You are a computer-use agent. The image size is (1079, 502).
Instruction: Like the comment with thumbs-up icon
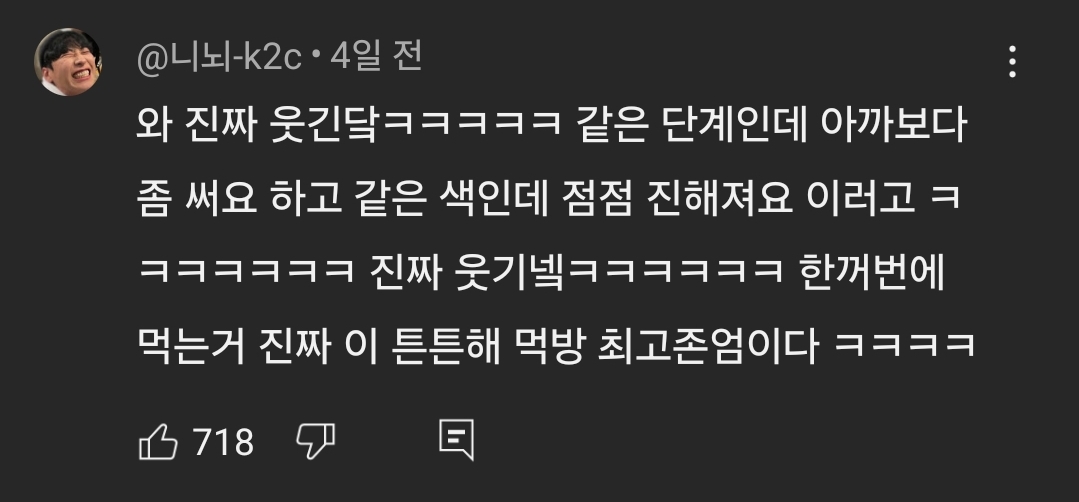[158, 441]
